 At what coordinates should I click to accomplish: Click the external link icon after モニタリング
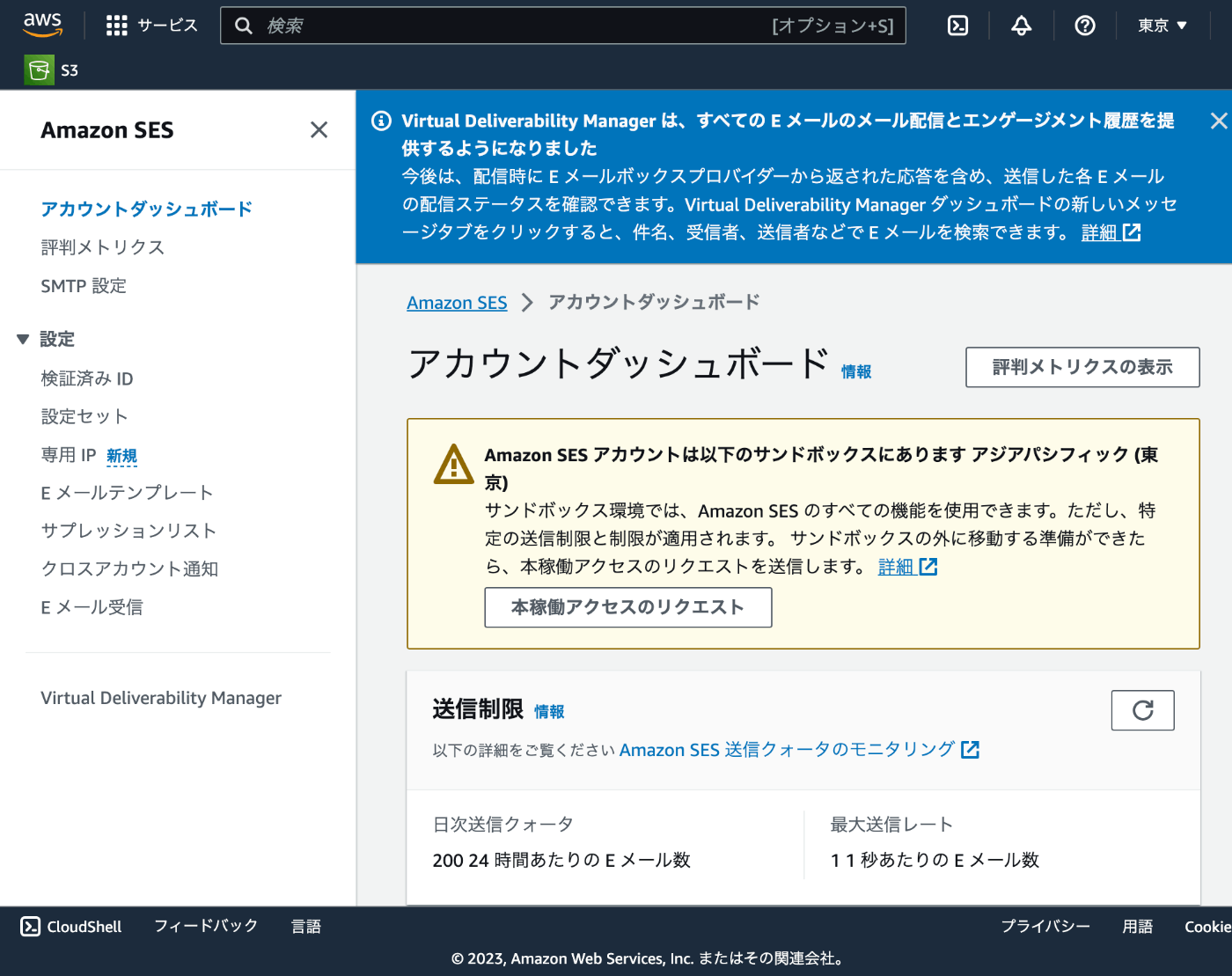[x=970, y=750]
